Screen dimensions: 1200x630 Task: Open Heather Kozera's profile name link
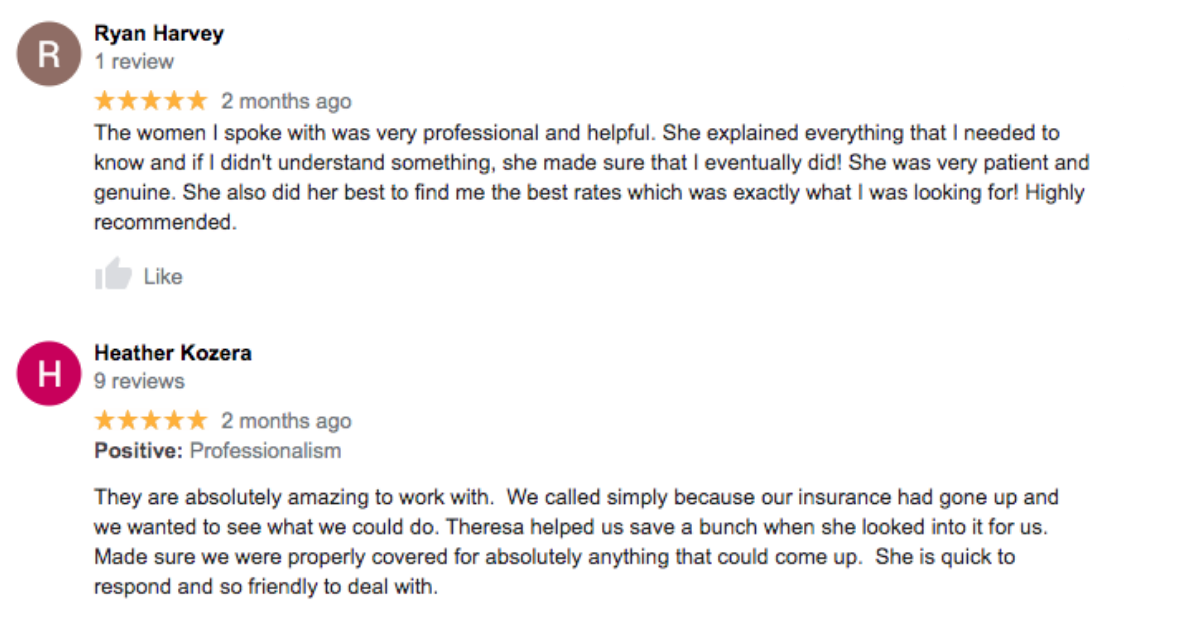click(173, 353)
